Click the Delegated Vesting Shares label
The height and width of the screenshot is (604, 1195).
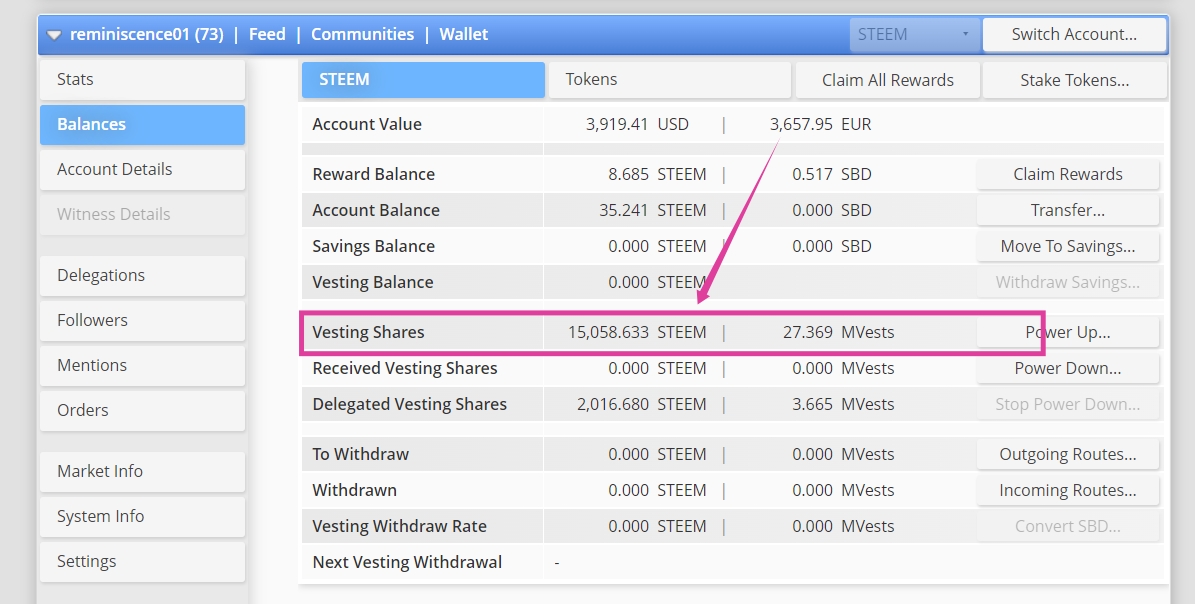click(x=409, y=404)
